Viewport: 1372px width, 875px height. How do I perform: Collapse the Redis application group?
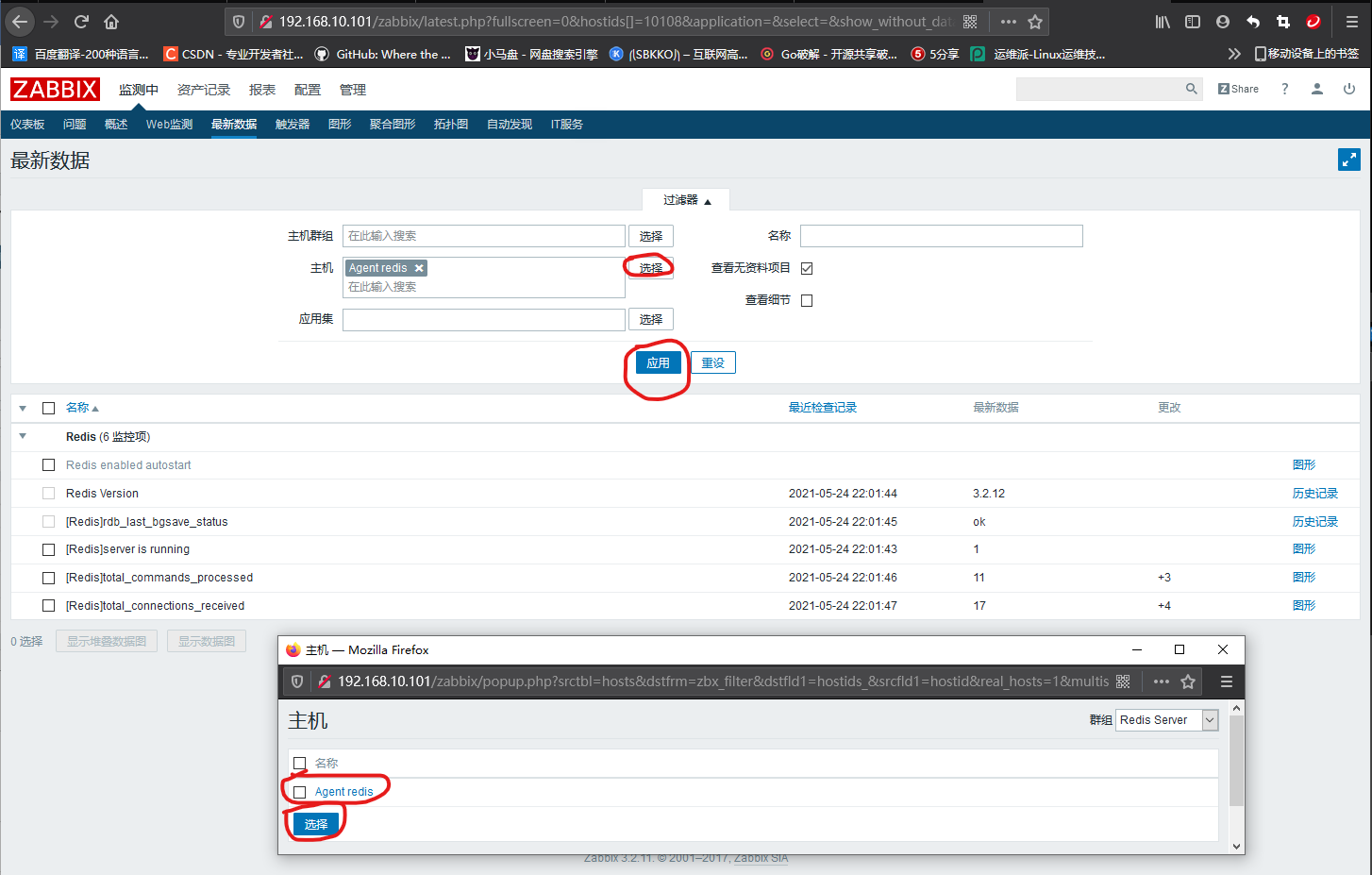(23, 436)
